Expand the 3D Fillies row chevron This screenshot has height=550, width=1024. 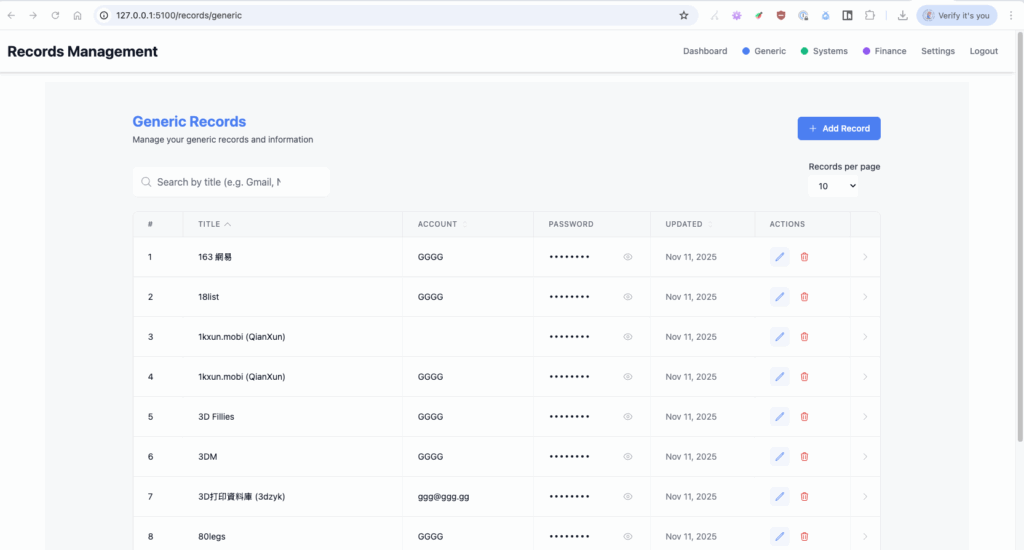(x=865, y=416)
